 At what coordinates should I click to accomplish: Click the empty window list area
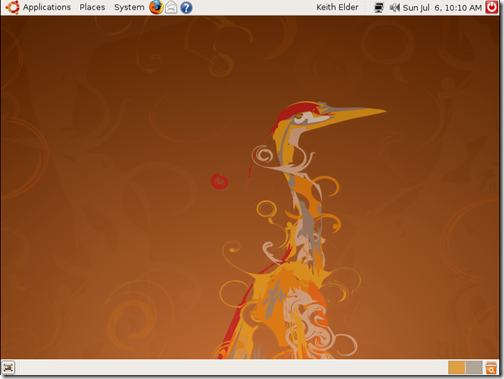[233, 368]
